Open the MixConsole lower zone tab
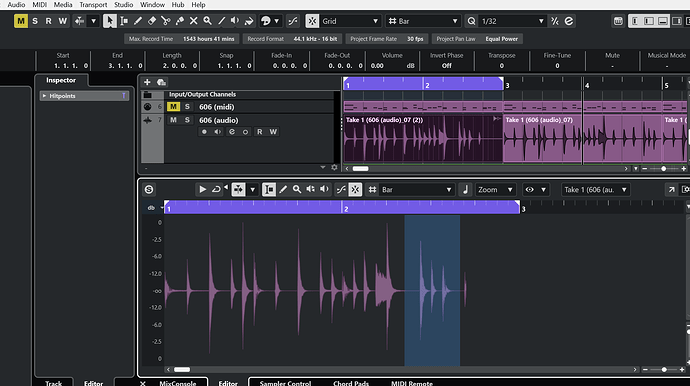 (177, 383)
